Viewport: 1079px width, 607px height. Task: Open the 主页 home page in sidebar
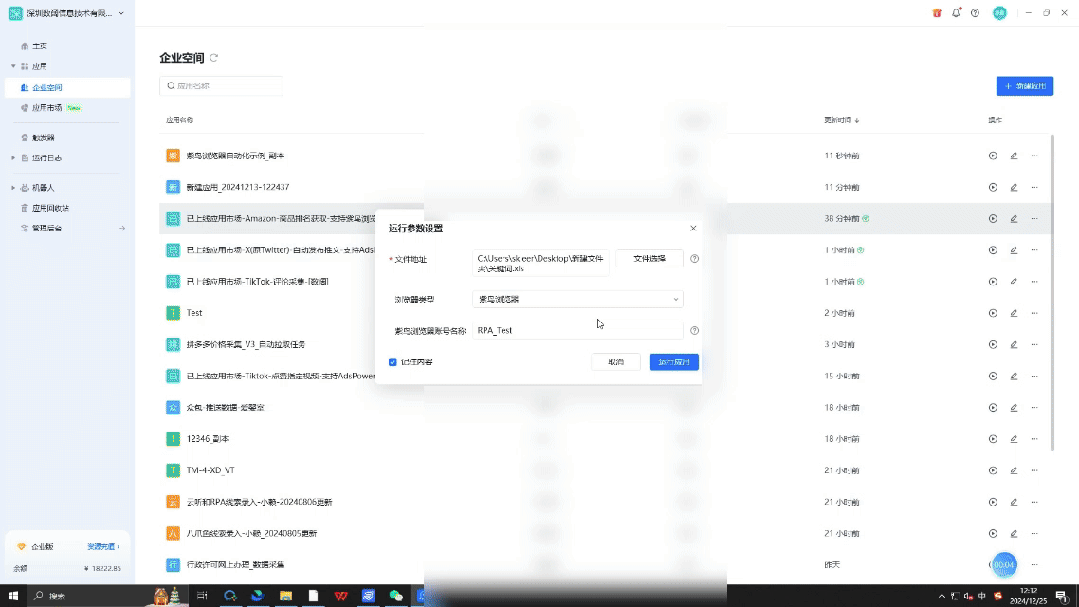[39, 44]
